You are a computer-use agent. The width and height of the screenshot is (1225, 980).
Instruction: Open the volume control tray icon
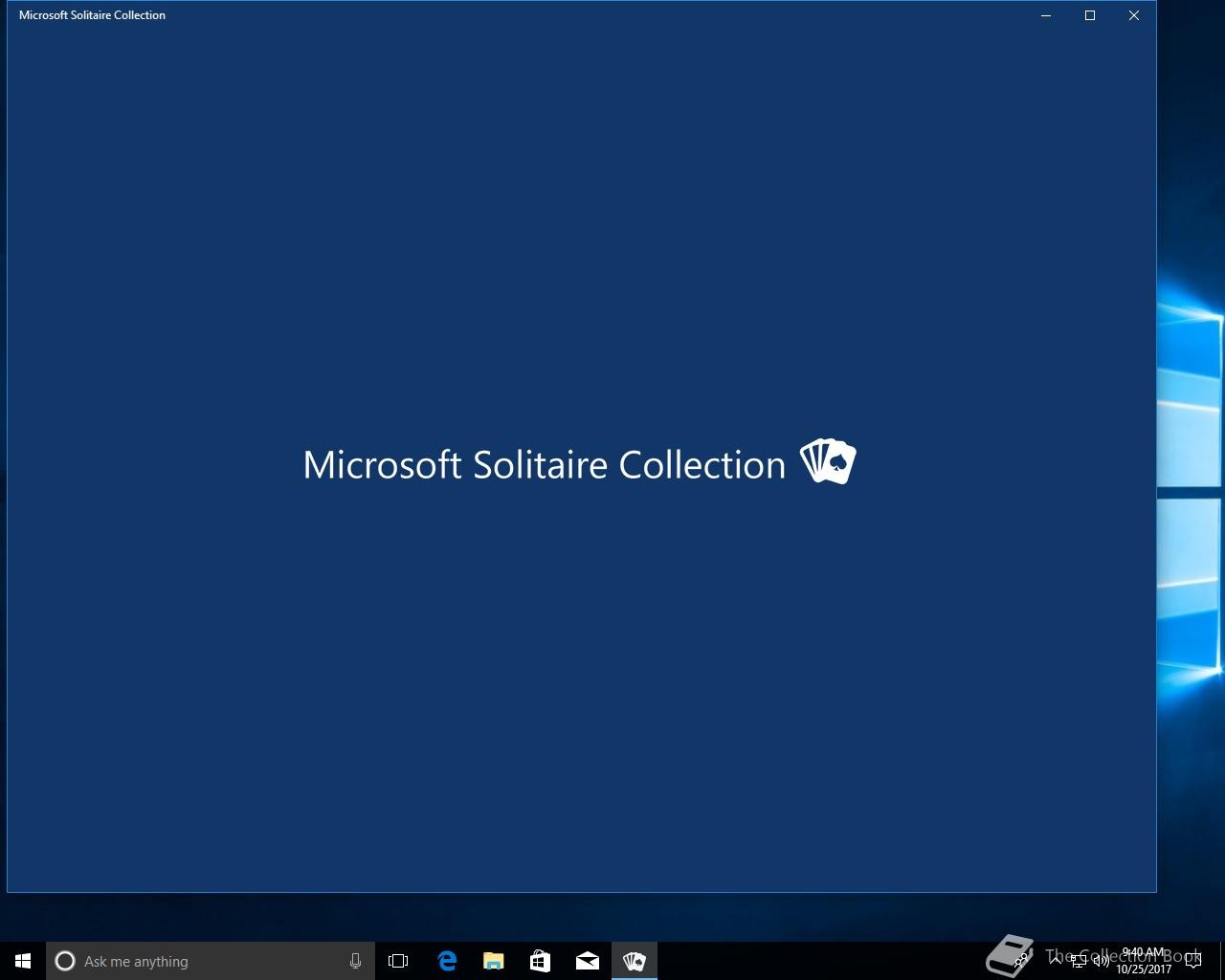(x=1102, y=961)
